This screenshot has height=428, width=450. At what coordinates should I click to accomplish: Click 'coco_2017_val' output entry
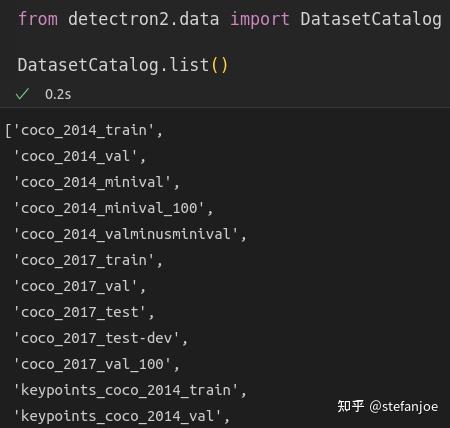pyautogui.click(x=75, y=286)
